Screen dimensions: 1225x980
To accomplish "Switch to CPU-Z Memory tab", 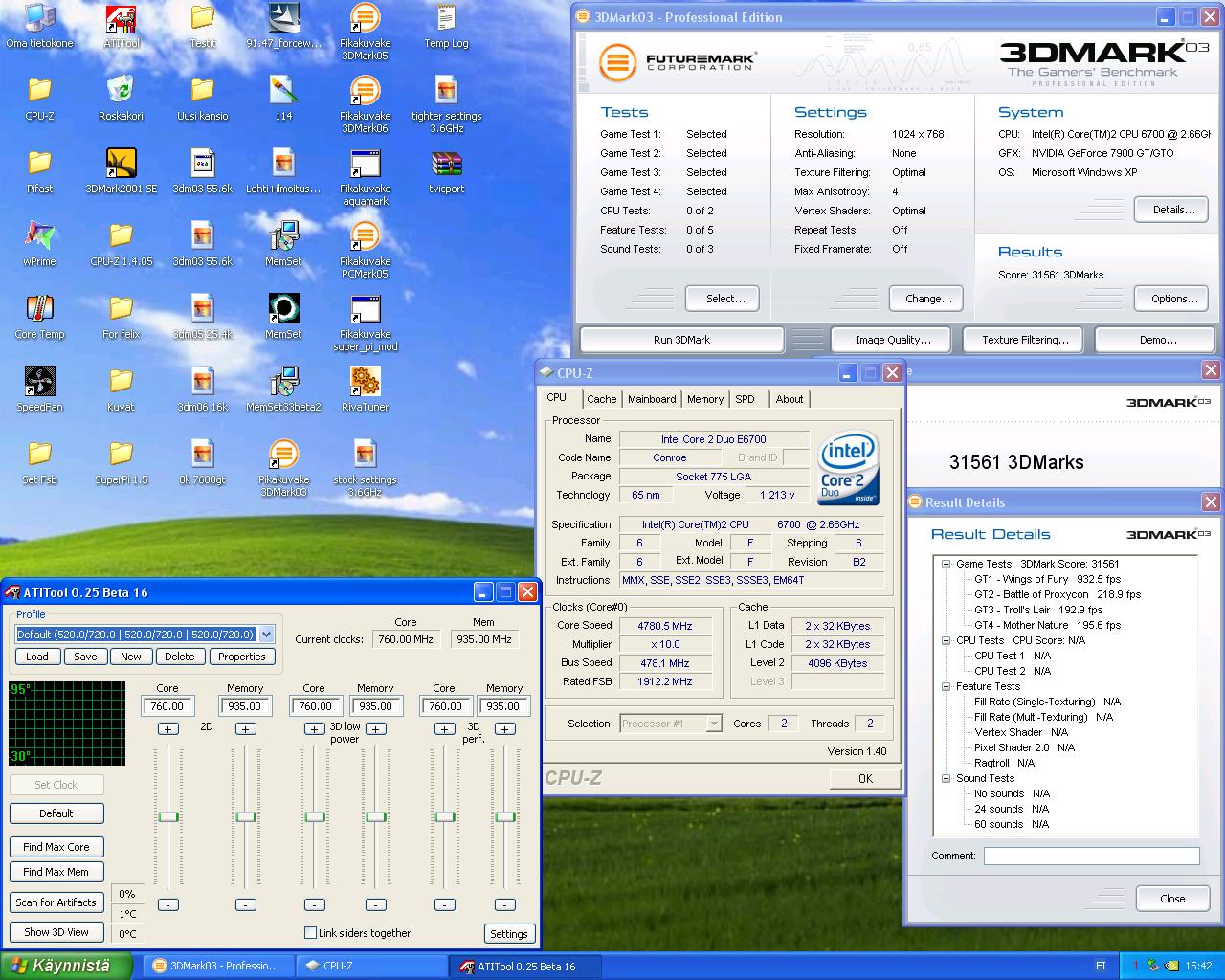I will (705, 399).
